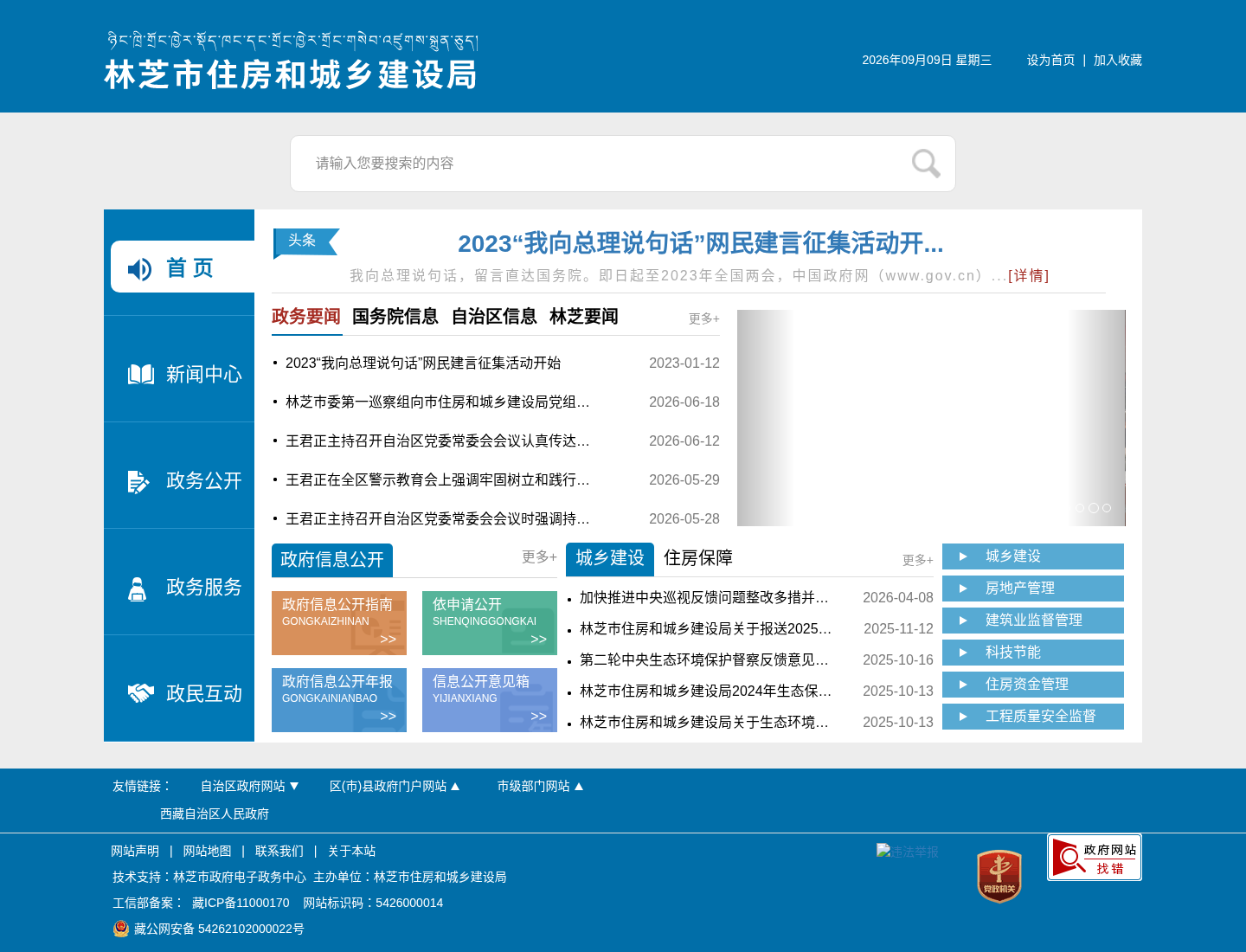Click the play arrow beside 城乡建设 in right list

[x=963, y=556]
